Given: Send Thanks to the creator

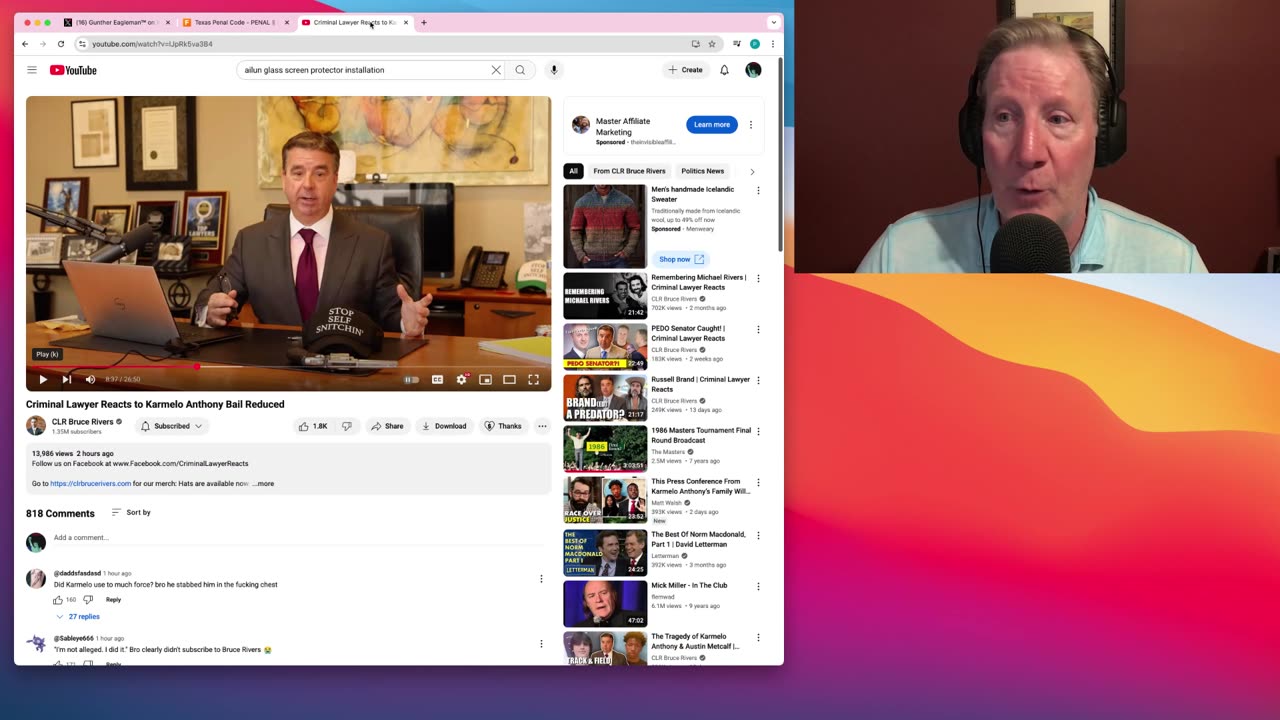Looking at the screenshot, I should [x=503, y=426].
